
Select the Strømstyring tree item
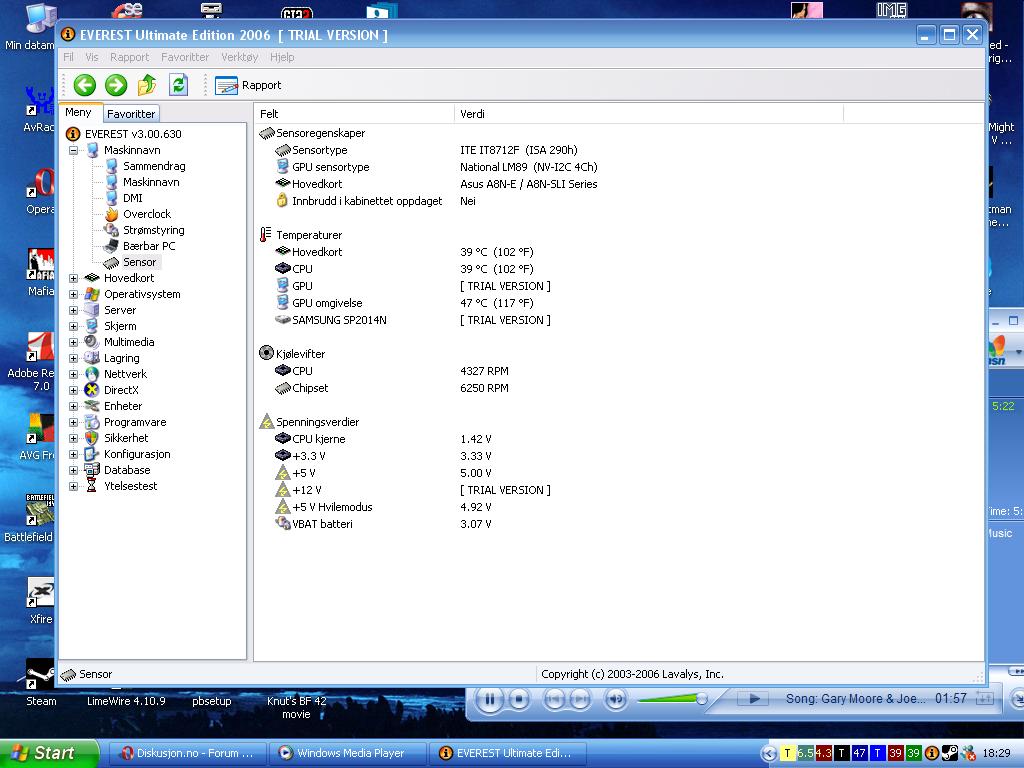point(153,230)
